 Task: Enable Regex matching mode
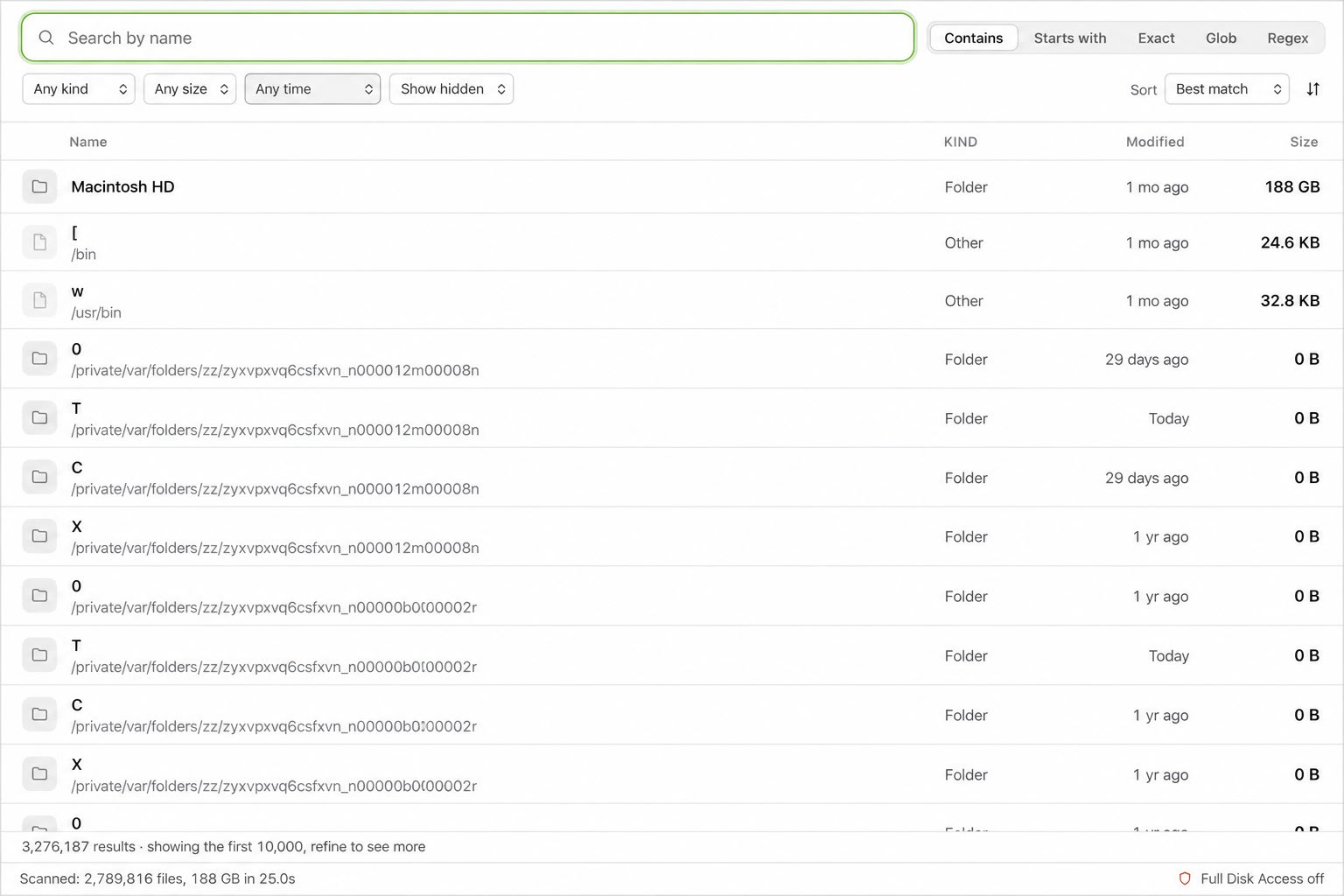tap(1287, 38)
